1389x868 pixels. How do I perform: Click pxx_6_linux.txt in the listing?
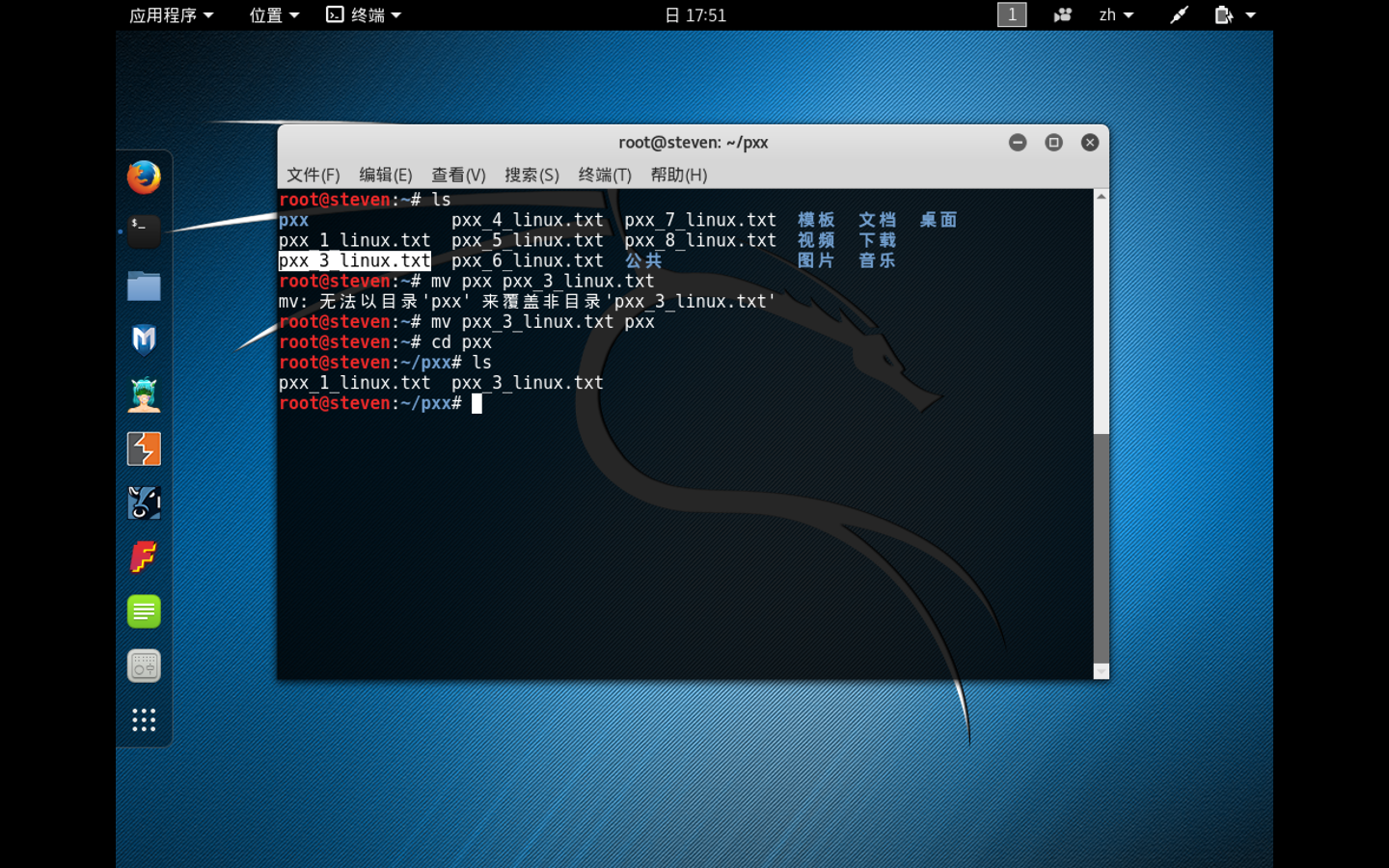pyautogui.click(x=528, y=260)
